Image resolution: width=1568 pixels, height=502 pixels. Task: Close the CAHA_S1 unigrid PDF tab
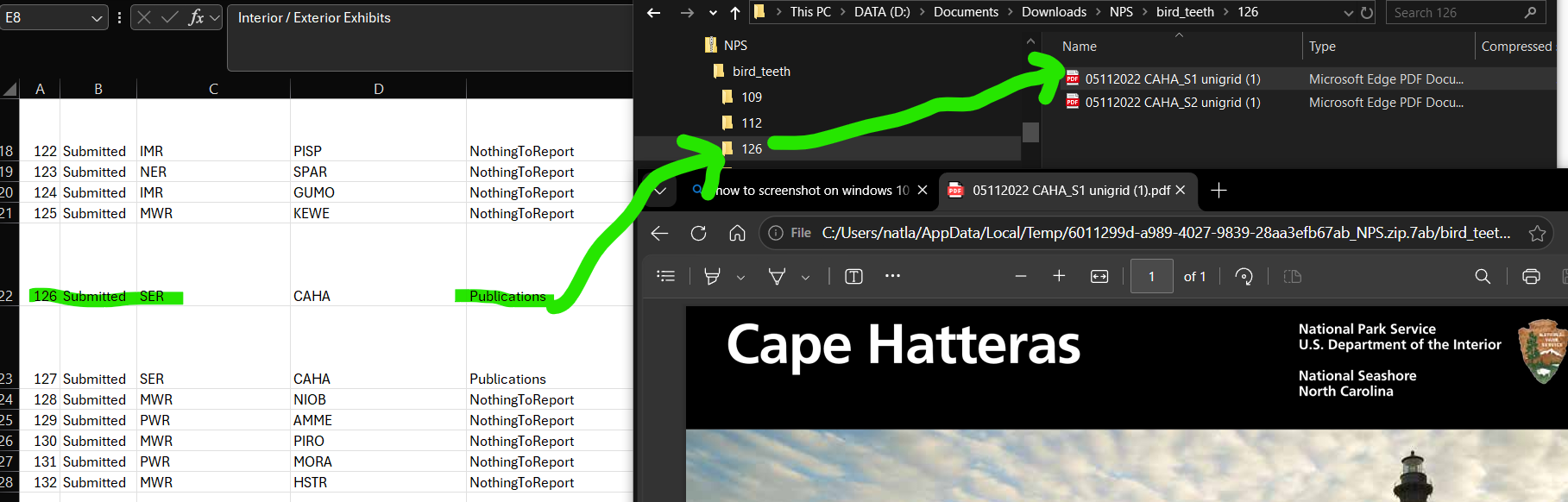coord(1181,190)
